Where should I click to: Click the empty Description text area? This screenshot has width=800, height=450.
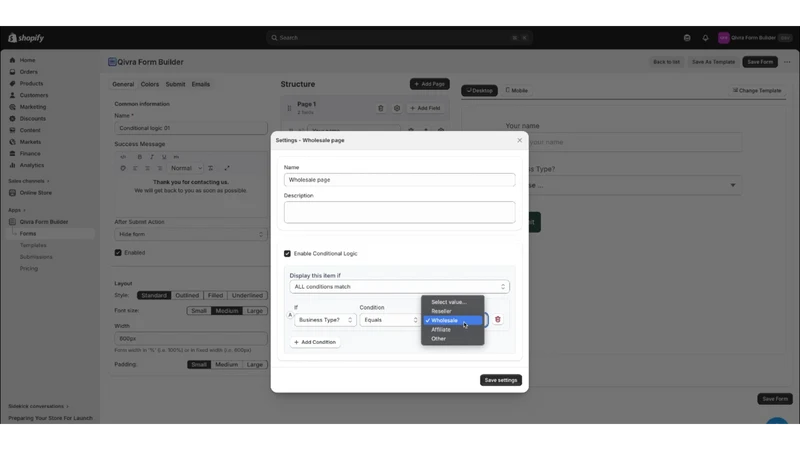(x=399, y=212)
